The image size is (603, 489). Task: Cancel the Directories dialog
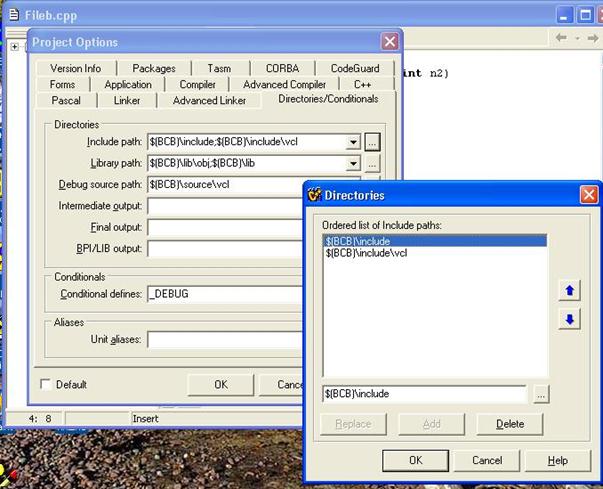point(487,461)
